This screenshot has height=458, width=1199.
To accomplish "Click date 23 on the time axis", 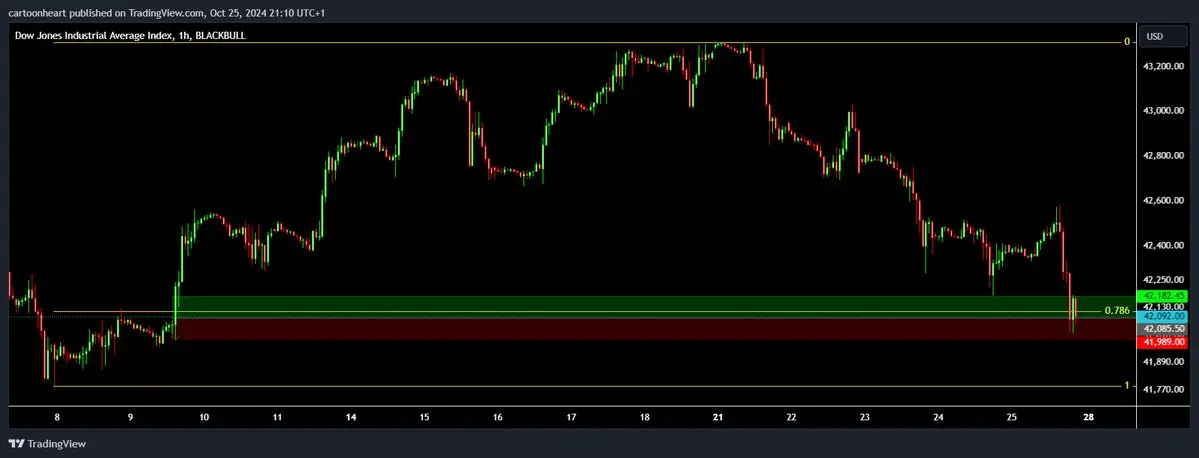I will click(865, 417).
